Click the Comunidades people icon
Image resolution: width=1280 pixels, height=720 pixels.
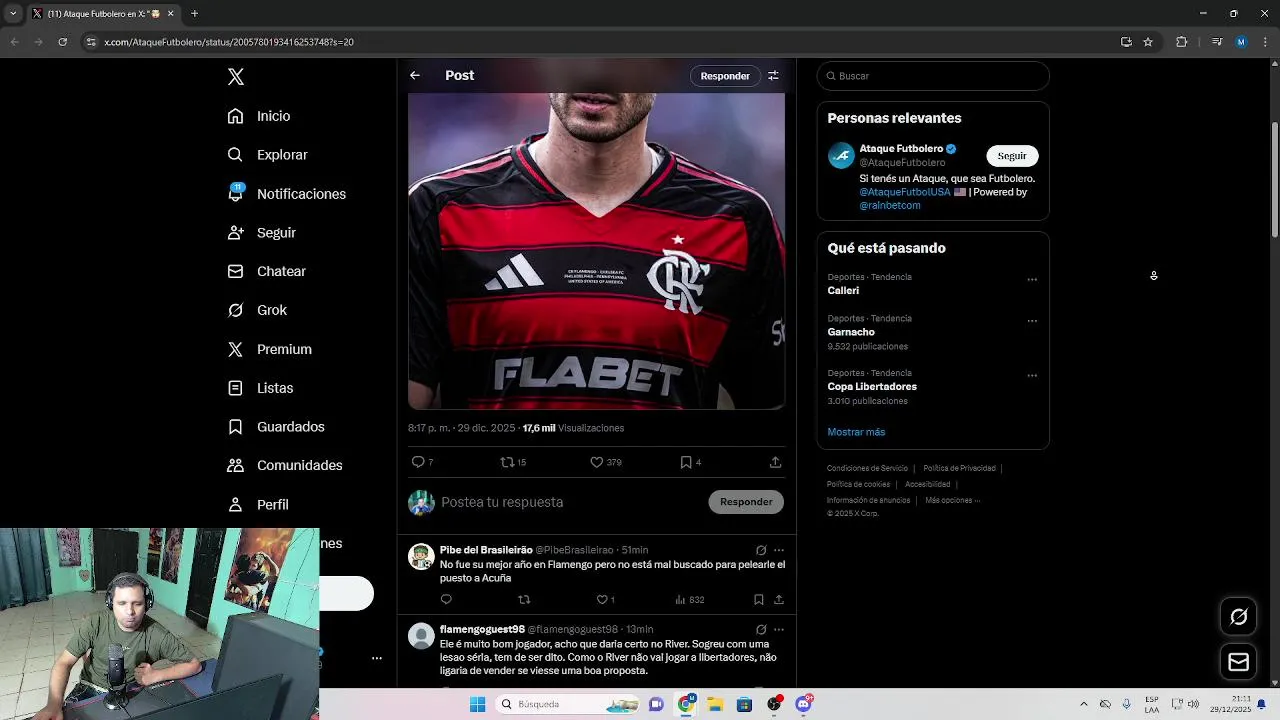[235, 465]
